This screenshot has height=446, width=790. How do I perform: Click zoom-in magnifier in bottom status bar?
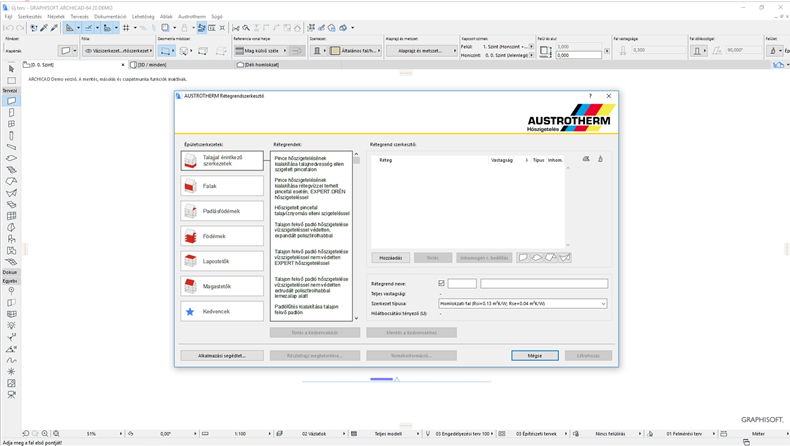pyautogui.click(x=45, y=433)
